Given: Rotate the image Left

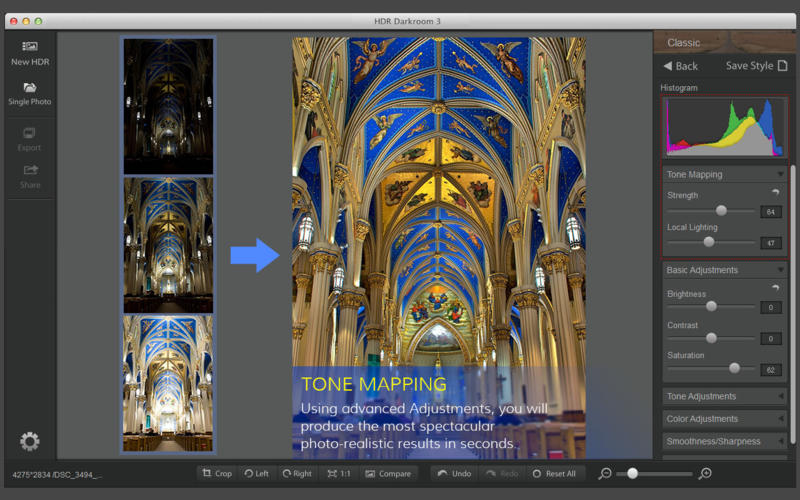Looking at the screenshot, I should coord(256,473).
